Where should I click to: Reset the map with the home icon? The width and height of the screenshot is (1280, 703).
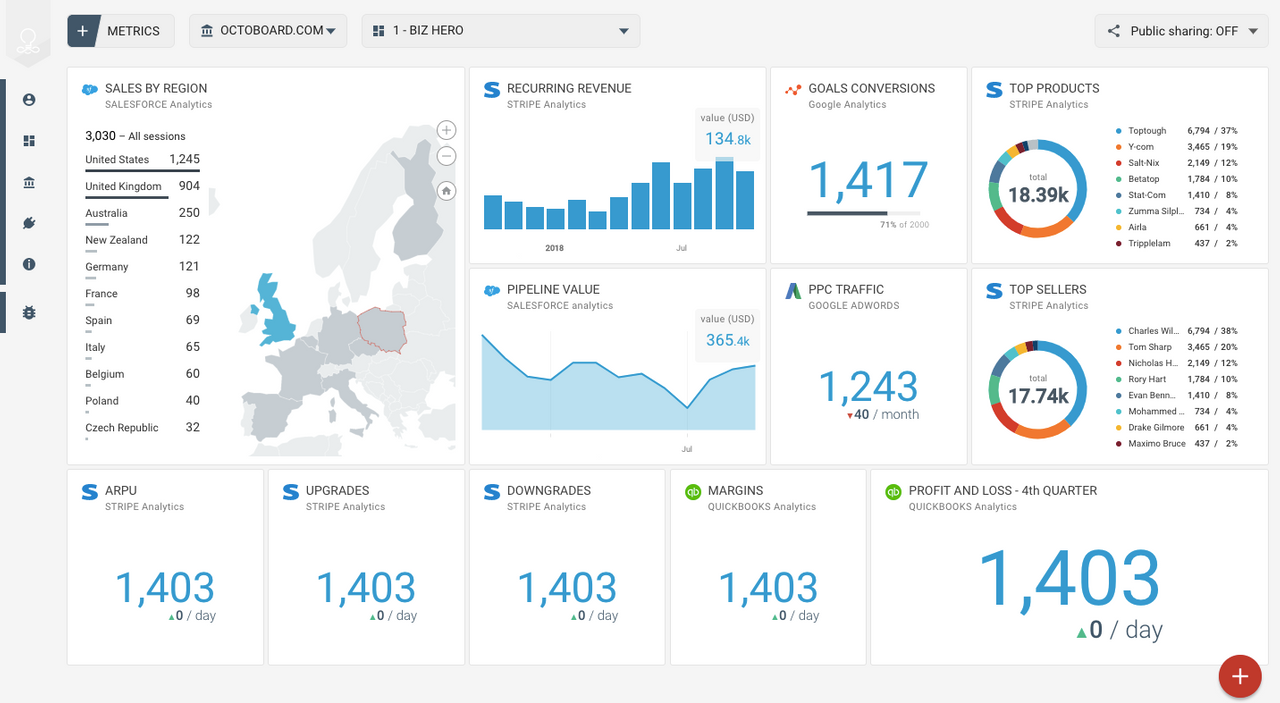[x=447, y=190]
